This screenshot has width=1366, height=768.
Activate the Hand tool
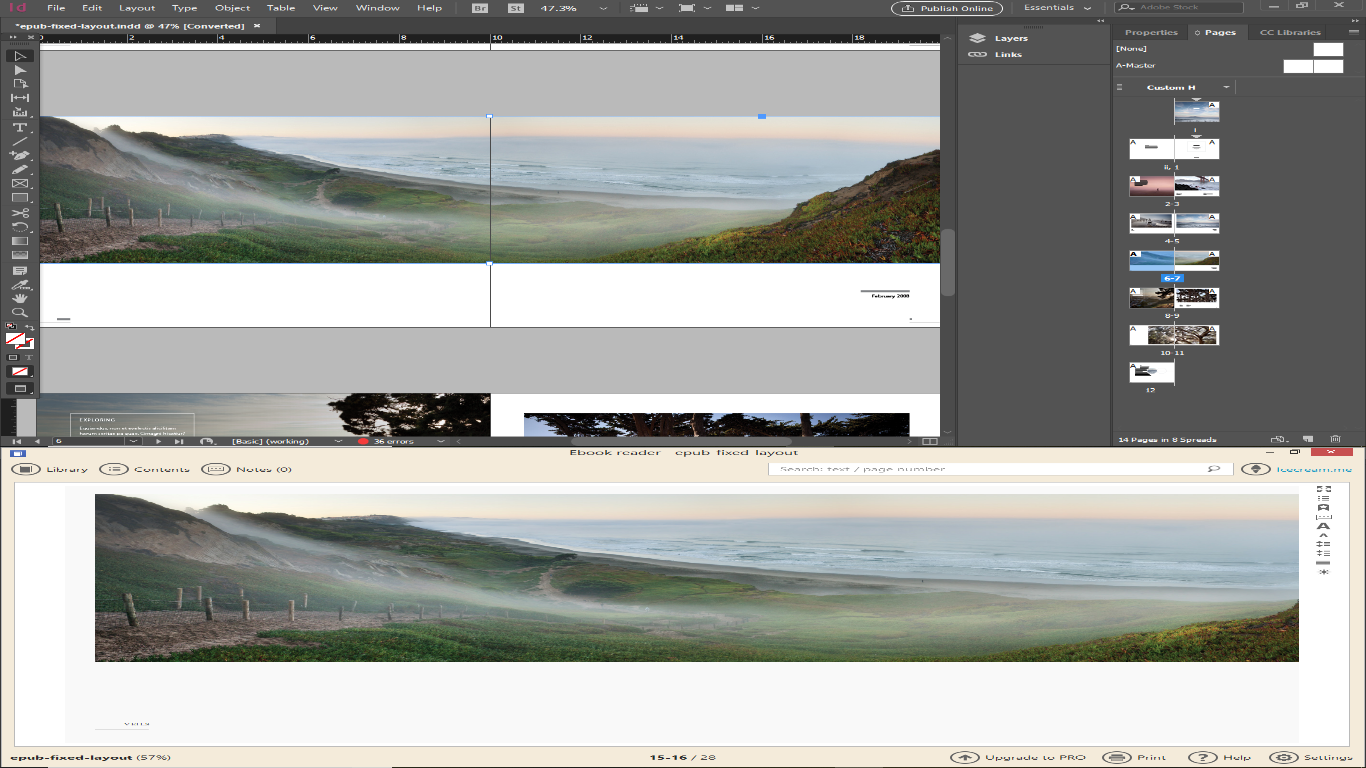(19, 298)
